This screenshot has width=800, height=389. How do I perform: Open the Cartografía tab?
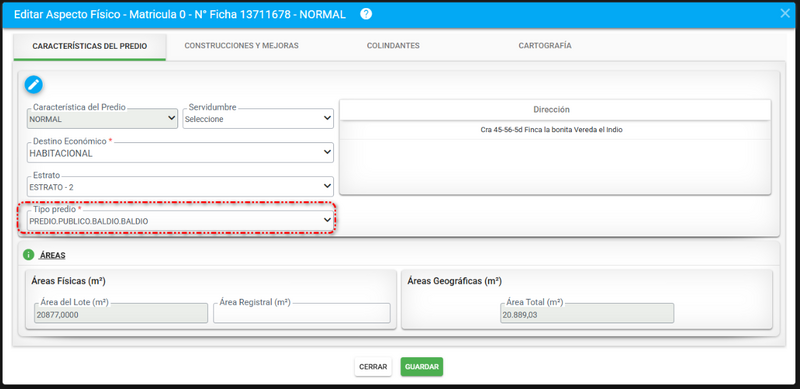pyautogui.click(x=545, y=45)
